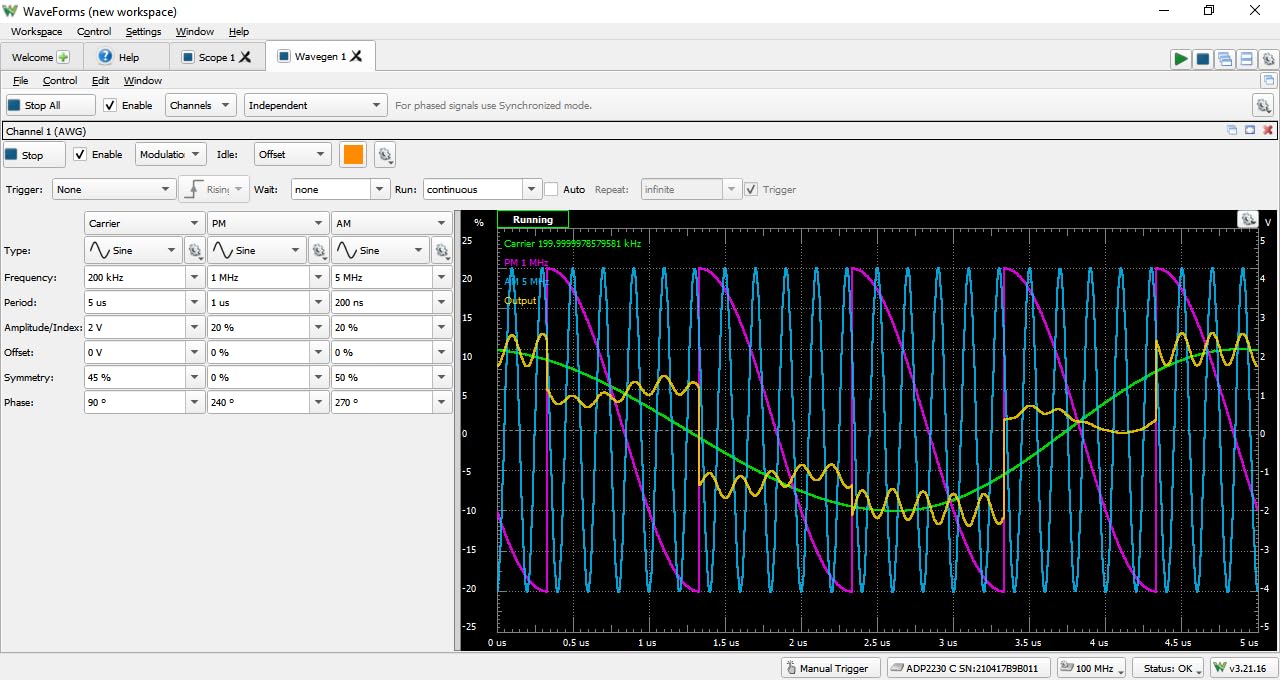Open the Channels dropdown

(x=201, y=105)
